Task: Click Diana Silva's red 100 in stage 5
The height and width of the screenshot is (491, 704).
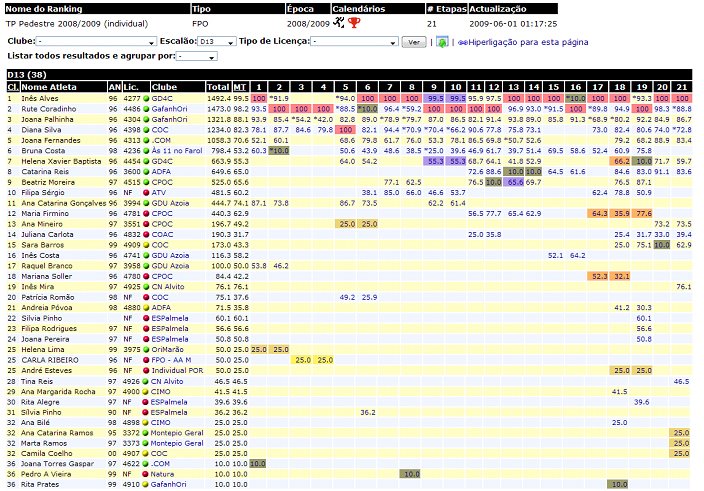Action: point(345,130)
